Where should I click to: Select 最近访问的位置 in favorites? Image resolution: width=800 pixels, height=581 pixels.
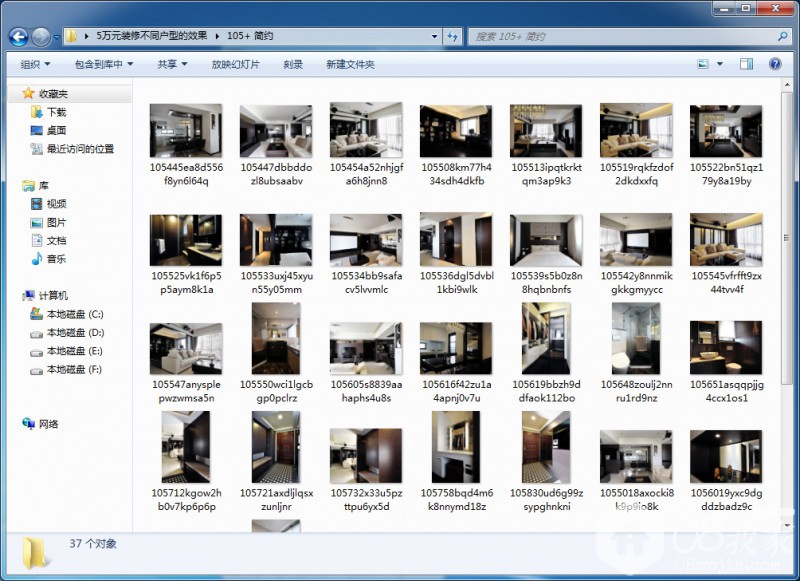(79, 149)
